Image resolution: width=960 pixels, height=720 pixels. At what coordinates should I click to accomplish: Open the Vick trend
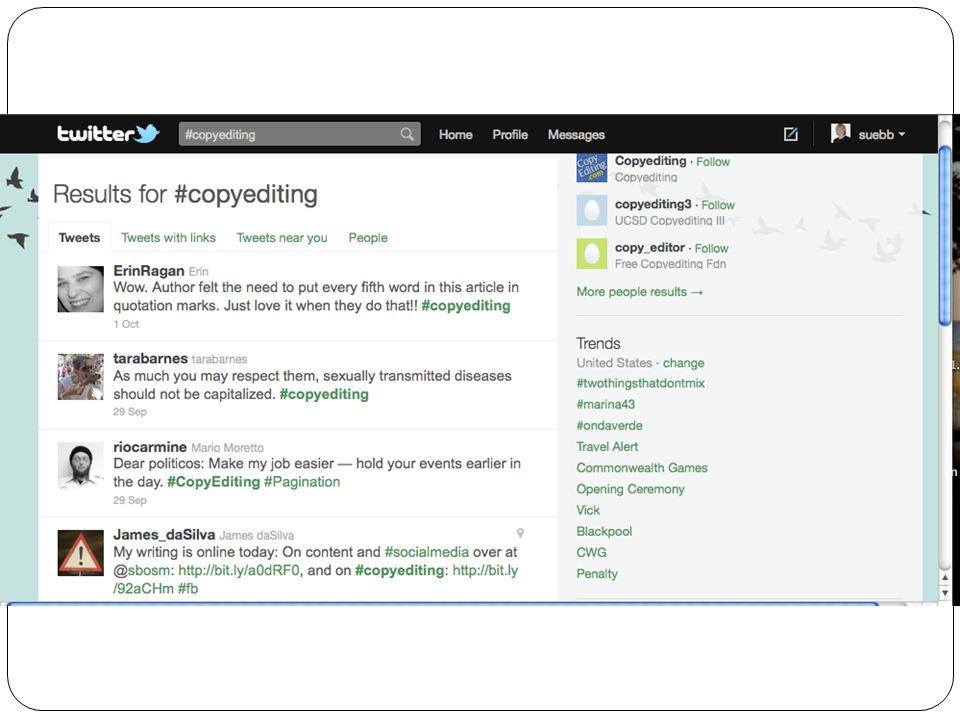pyautogui.click(x=588, y=510)
